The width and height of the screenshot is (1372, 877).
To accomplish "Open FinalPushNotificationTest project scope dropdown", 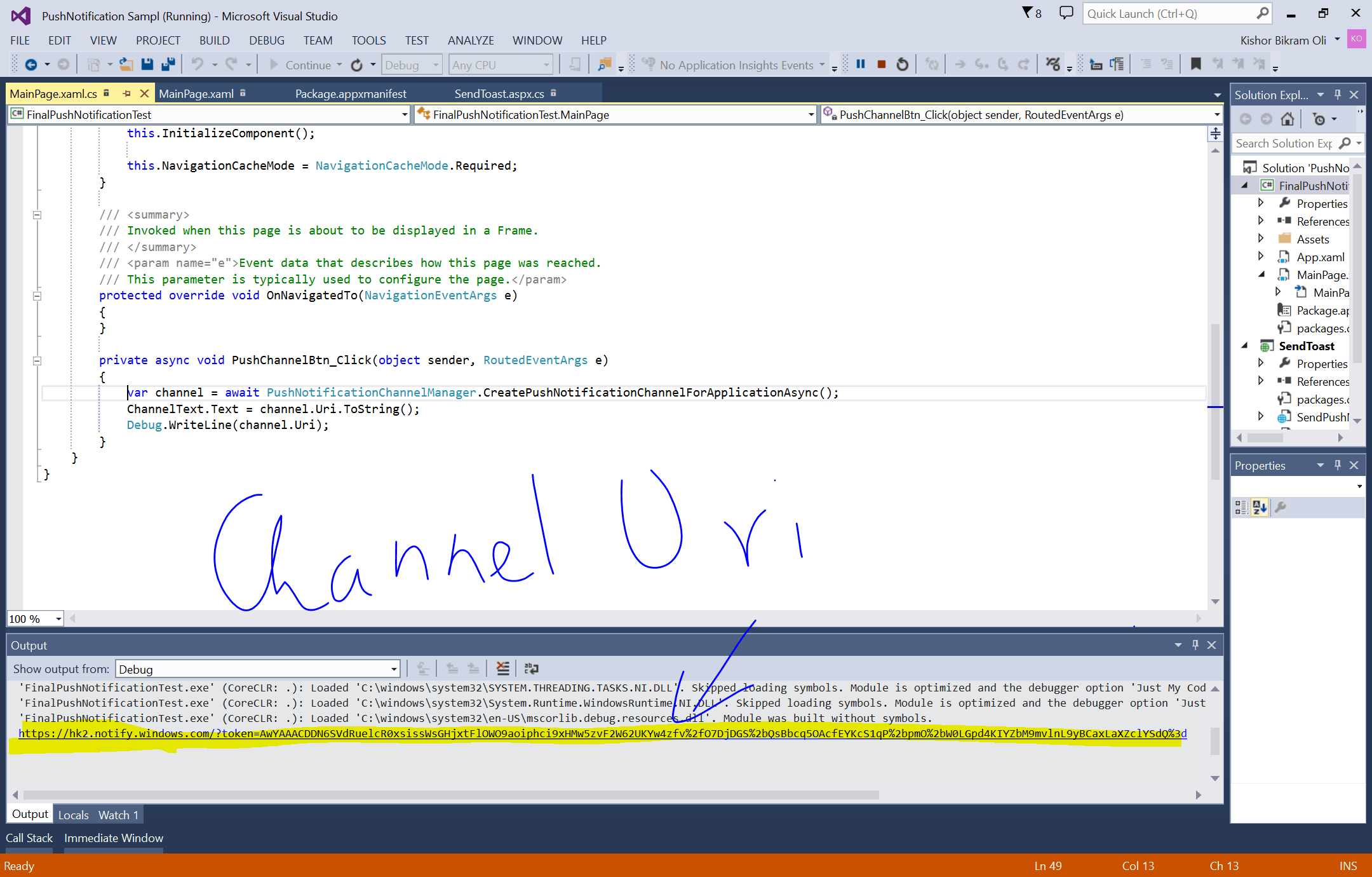I will click(209, 114).
